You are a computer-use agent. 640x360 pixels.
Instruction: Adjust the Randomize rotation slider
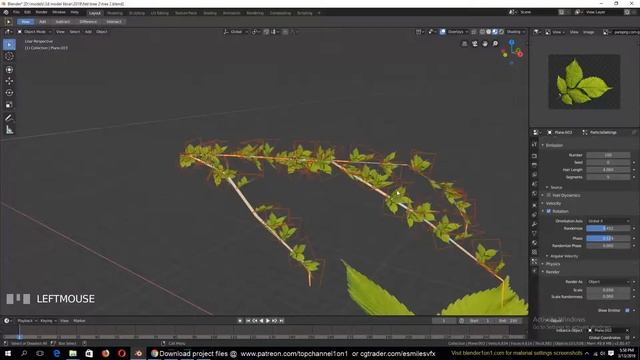(x=608, y=229)
